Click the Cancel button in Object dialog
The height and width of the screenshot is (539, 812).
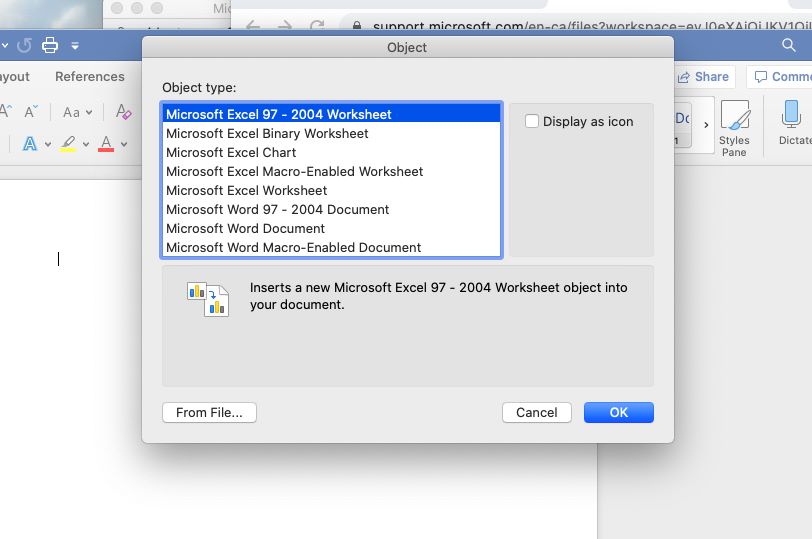(536, 413)
